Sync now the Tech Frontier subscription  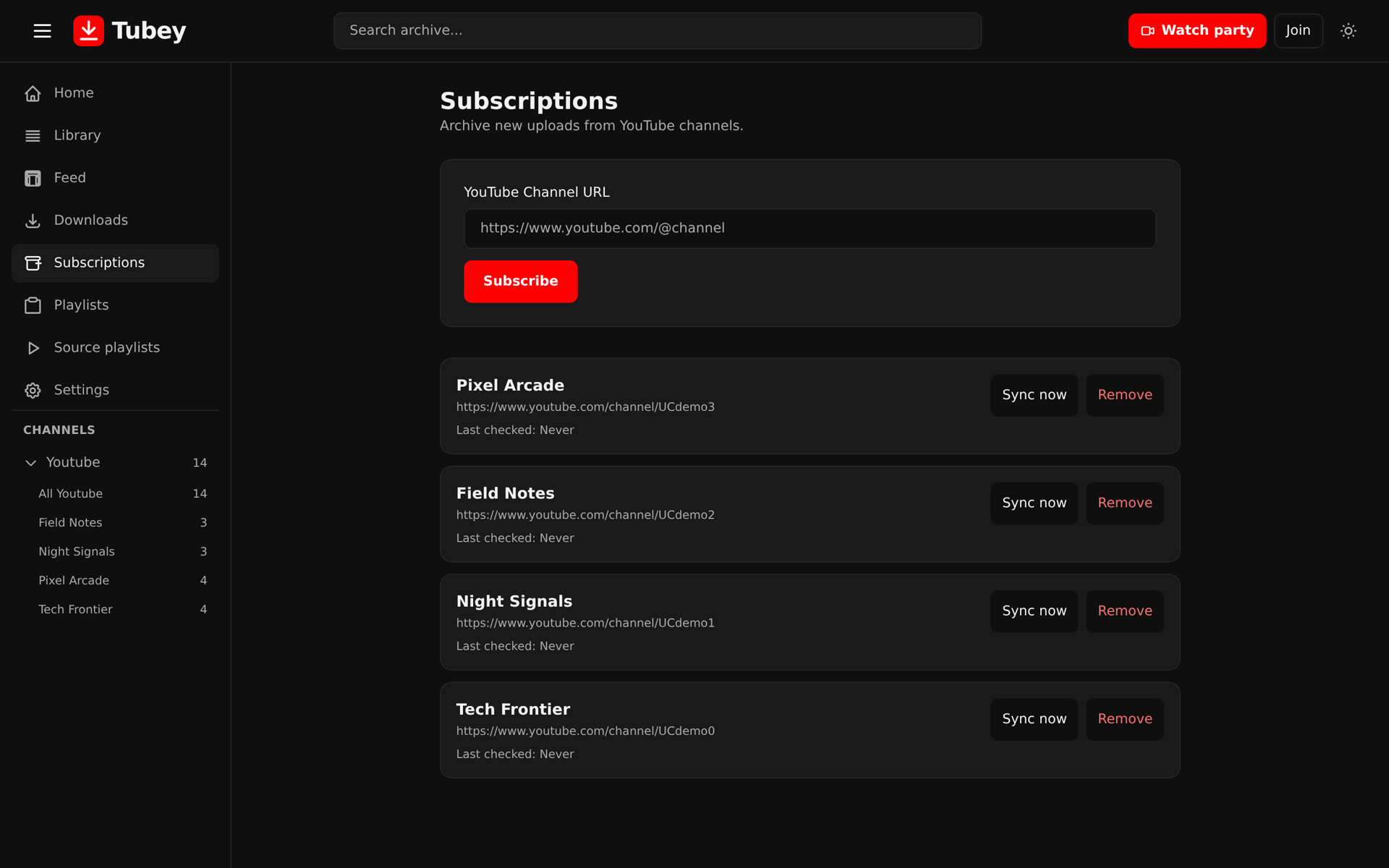1034,719
